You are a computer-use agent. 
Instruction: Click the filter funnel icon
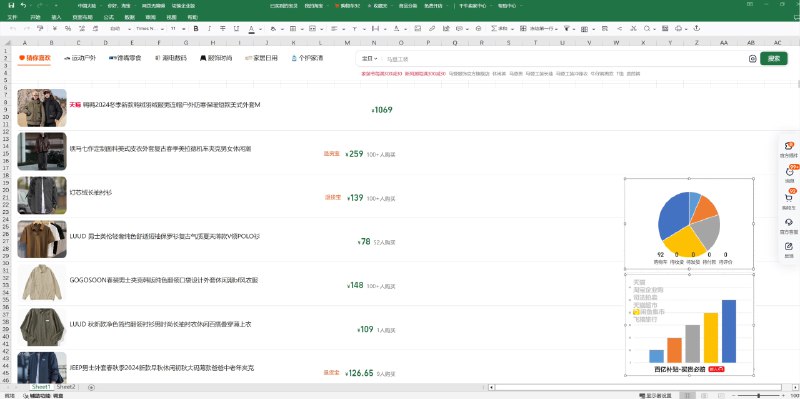pyautogui.click(x=567, y=29)
